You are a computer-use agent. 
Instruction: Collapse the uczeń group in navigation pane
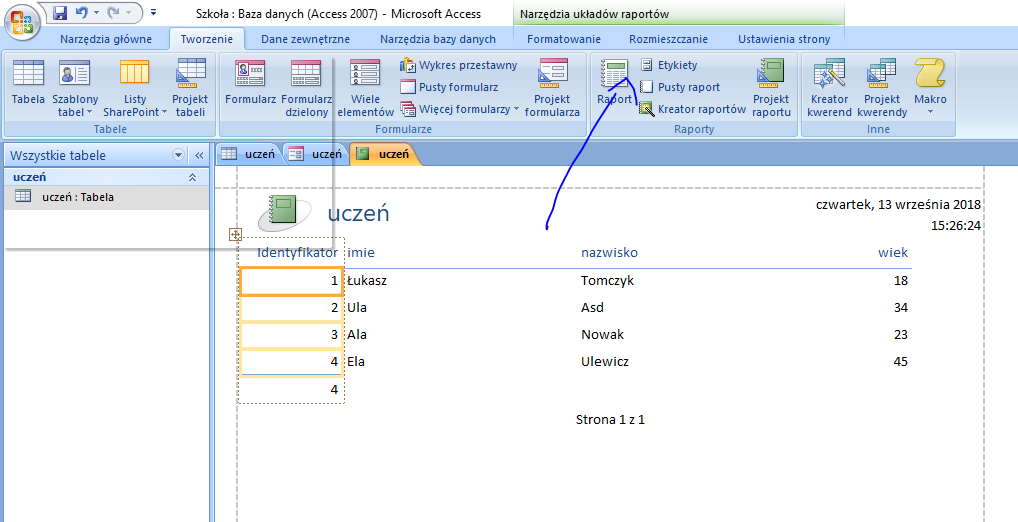click(192, 177)
